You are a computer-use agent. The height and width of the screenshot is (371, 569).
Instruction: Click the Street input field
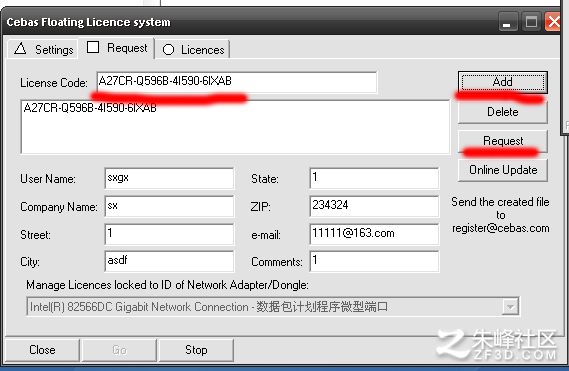(169, 234)
